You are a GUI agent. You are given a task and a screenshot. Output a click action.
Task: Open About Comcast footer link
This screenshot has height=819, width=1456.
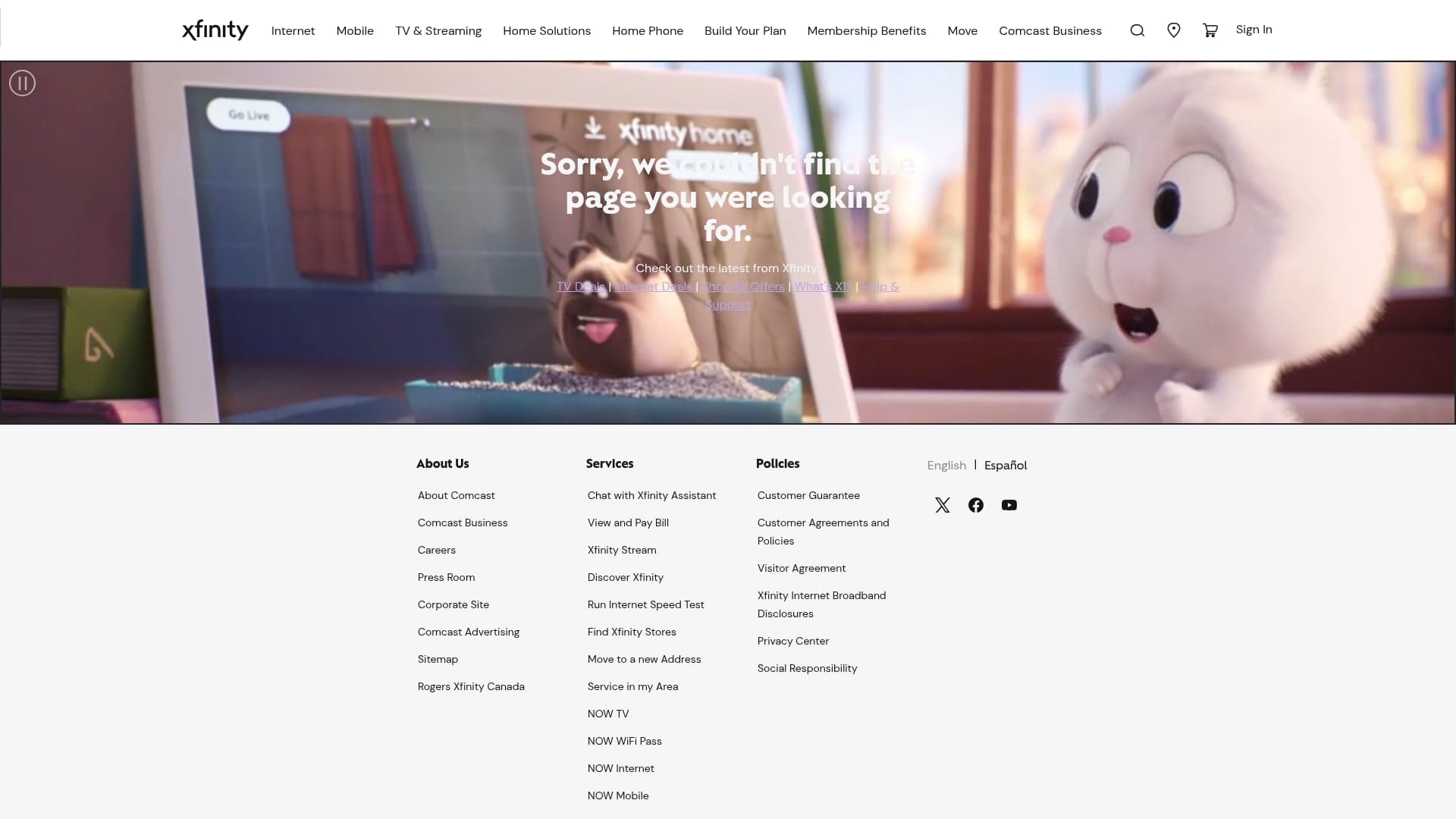pos(457,496)
